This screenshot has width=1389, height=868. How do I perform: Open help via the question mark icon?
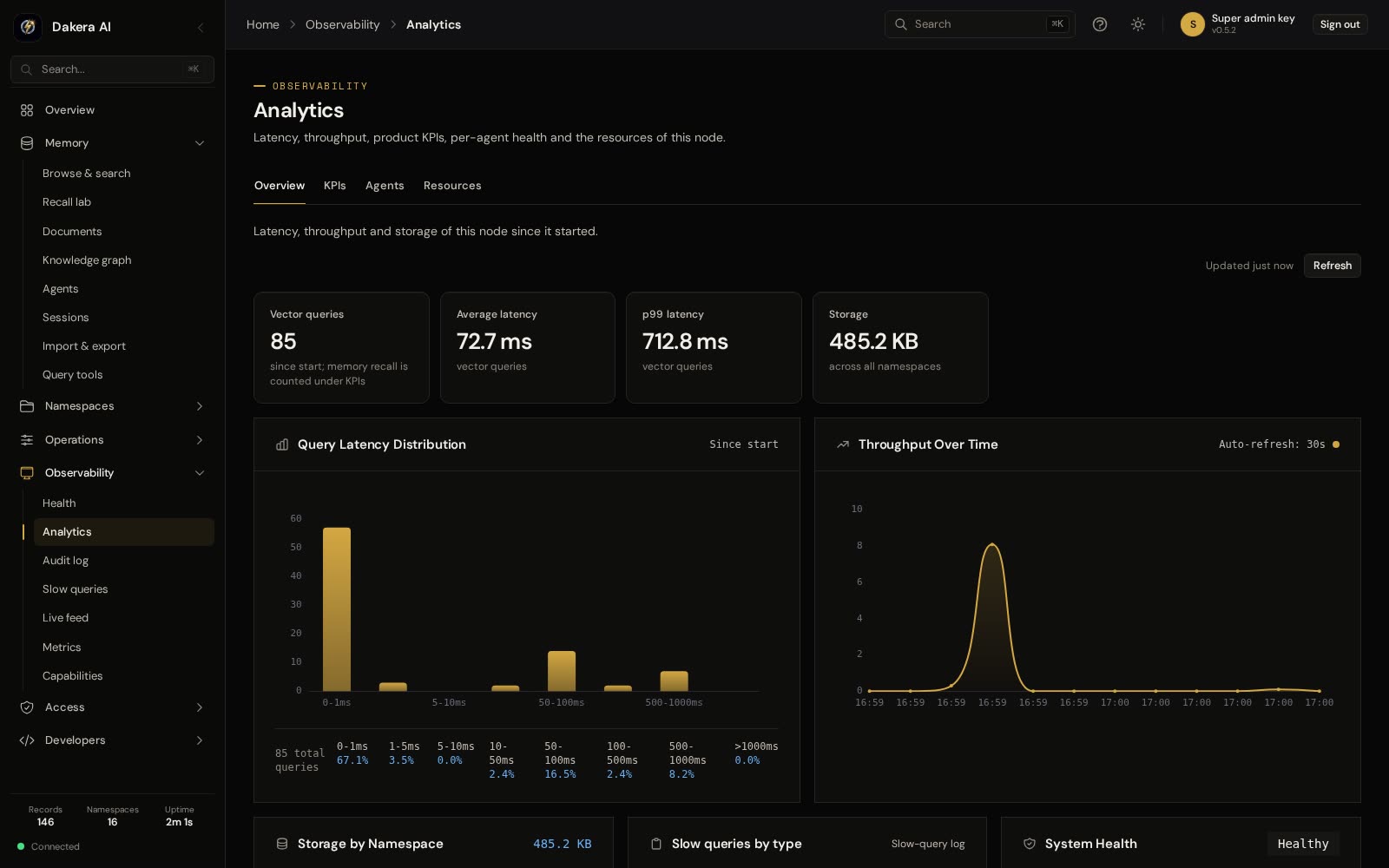(1100, 24)
